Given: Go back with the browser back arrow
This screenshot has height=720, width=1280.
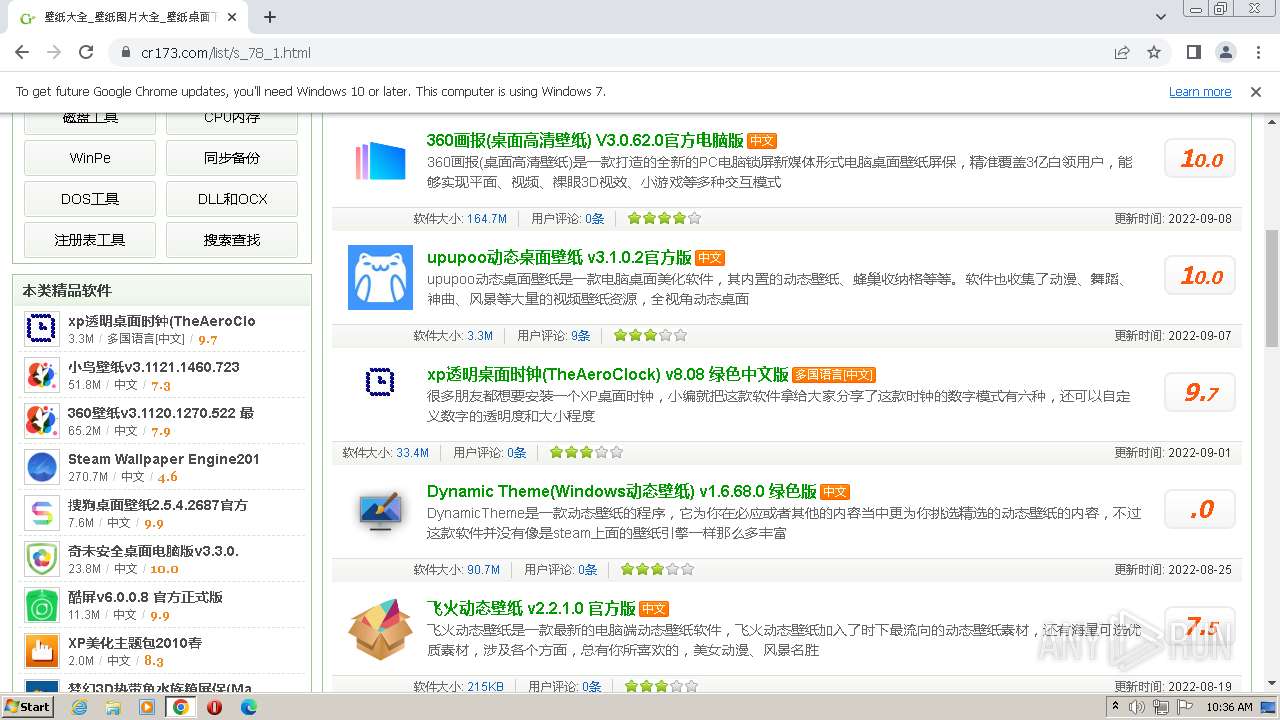Looking at the screenshot, I should pyautogui.click(x=22, y=52).
